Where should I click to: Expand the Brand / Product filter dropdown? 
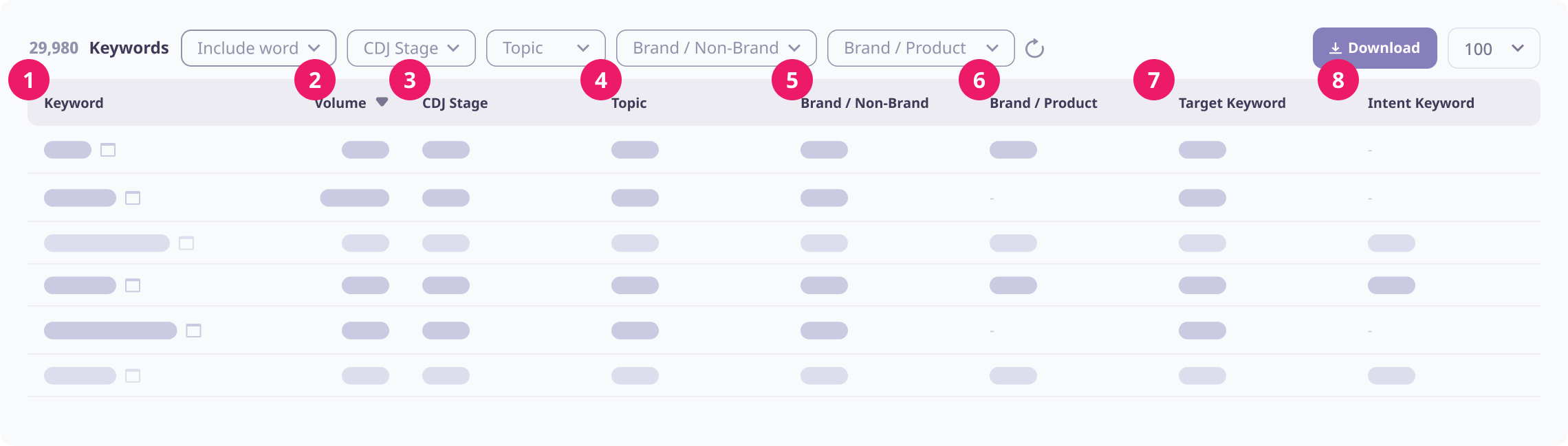[x=921, y=48]
